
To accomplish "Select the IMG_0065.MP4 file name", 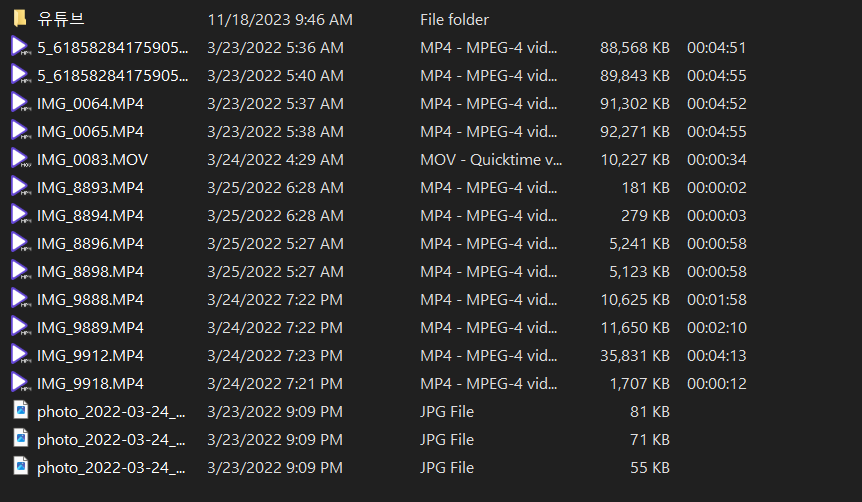I will [90, 131].
